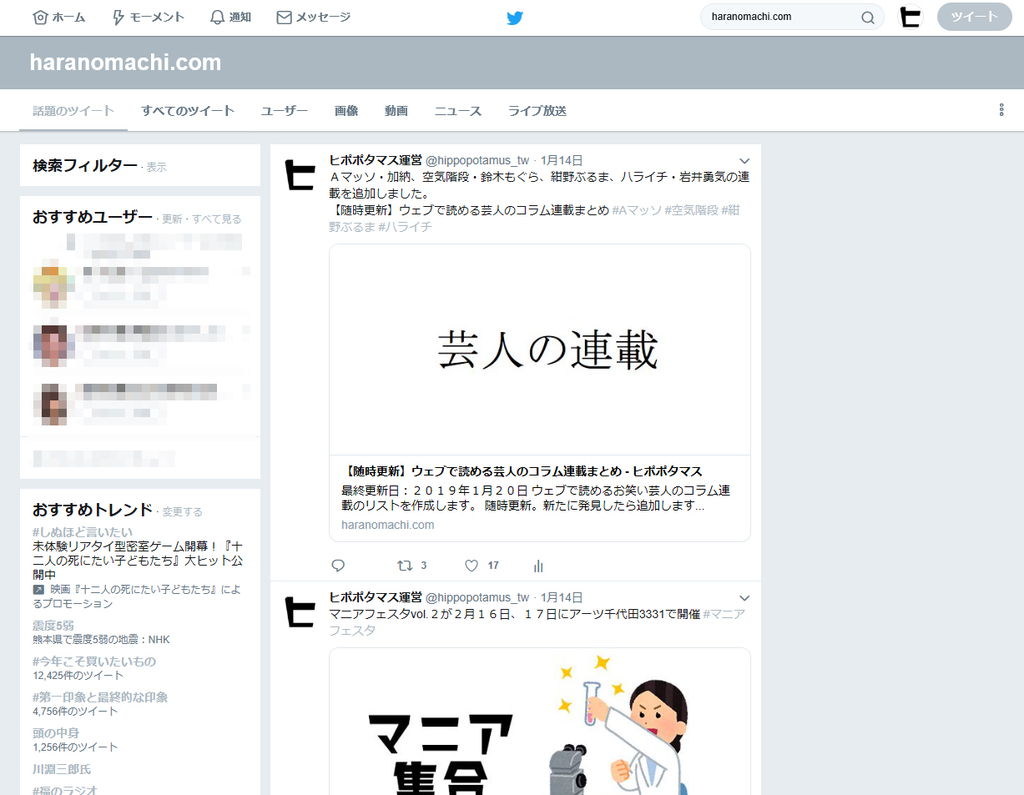Open 芸人の連載 link card image
Image resolution: width=1024 pixels, height=795 pixels.
(x=539, y=349)
